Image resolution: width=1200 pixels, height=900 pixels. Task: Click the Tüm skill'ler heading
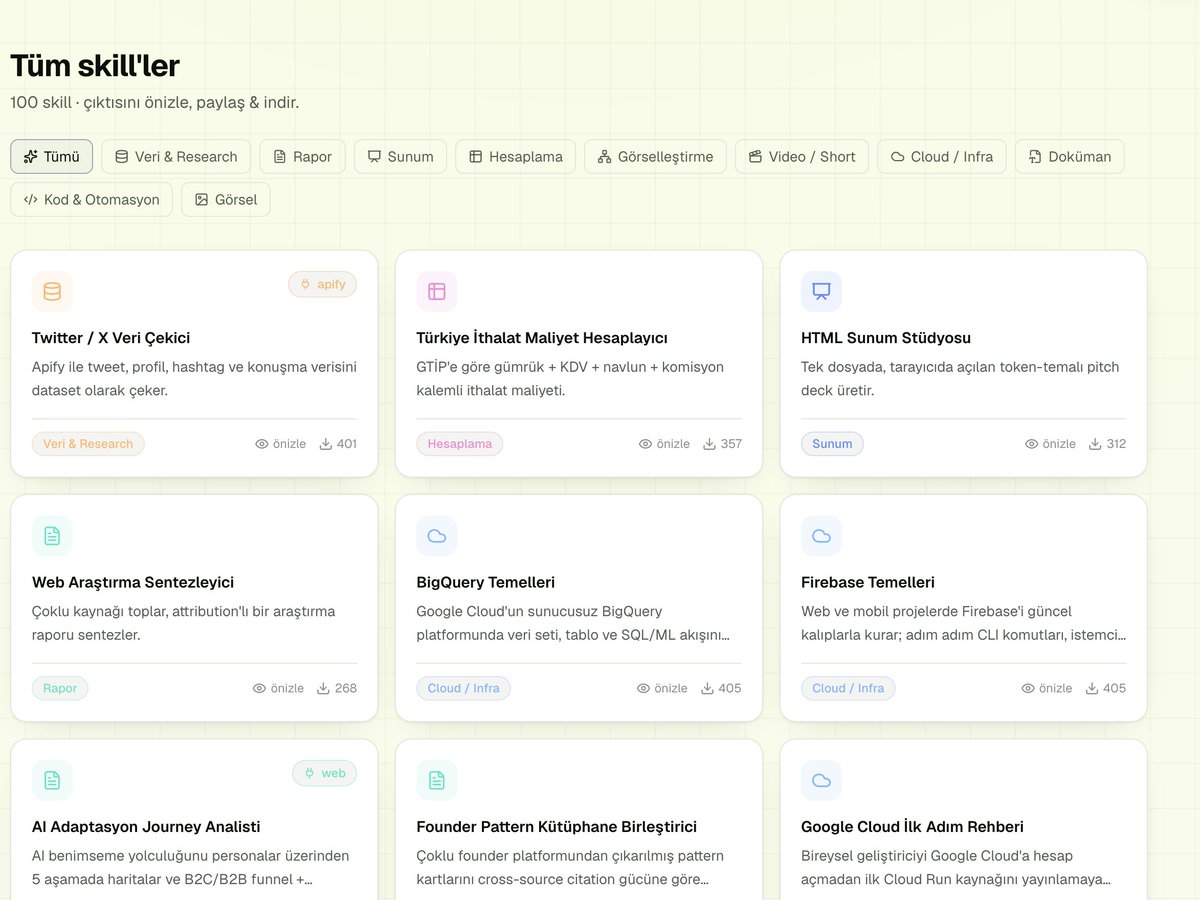tap(95, 66)
